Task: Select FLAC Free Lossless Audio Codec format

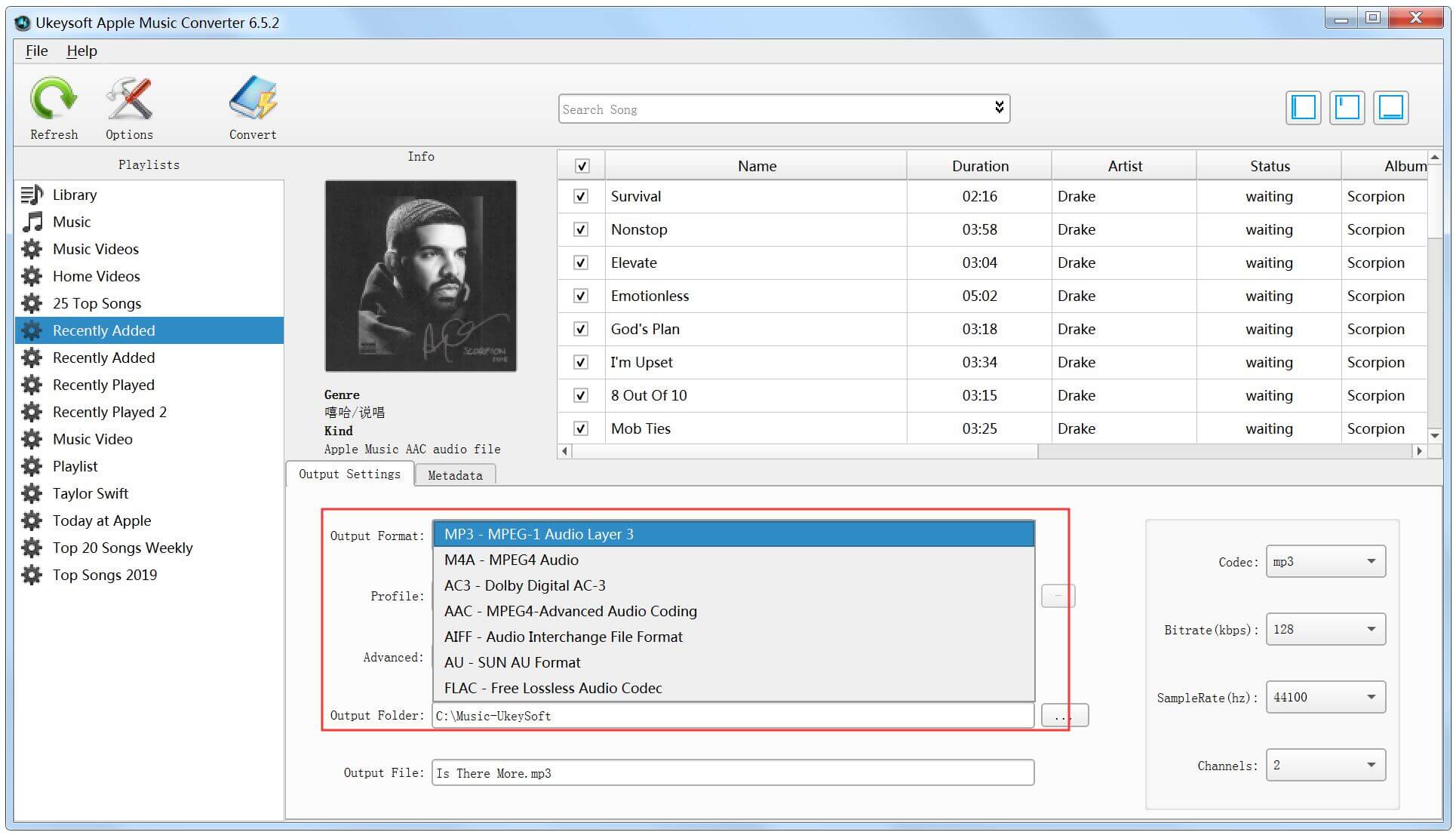Action: (553, 687)
